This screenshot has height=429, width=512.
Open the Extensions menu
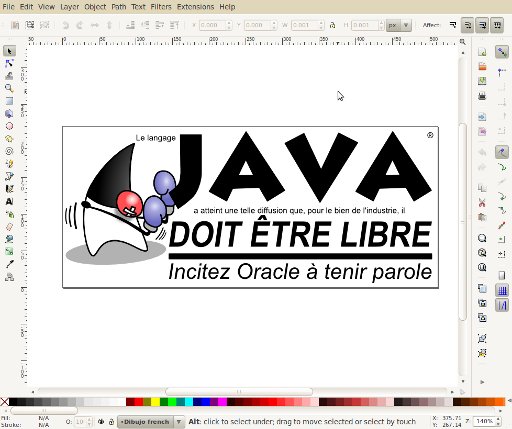click(x=196, y=7)
